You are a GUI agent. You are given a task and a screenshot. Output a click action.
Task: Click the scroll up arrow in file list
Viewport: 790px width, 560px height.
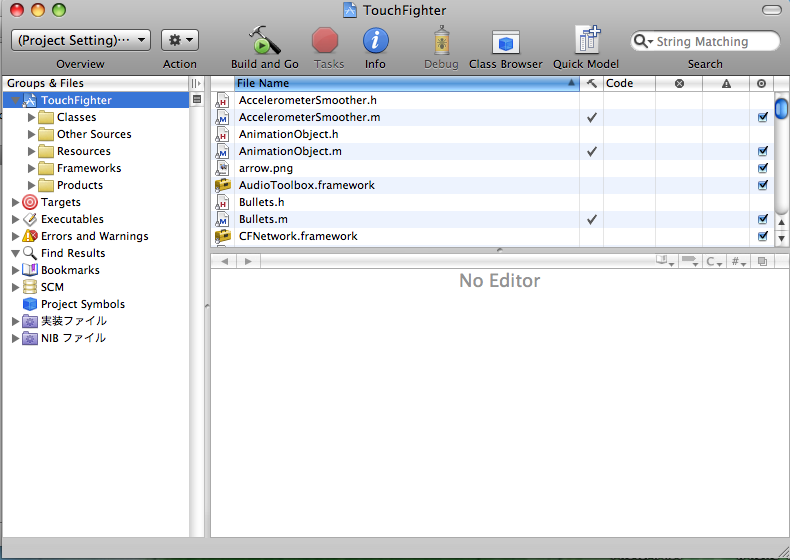pos(781,222)
